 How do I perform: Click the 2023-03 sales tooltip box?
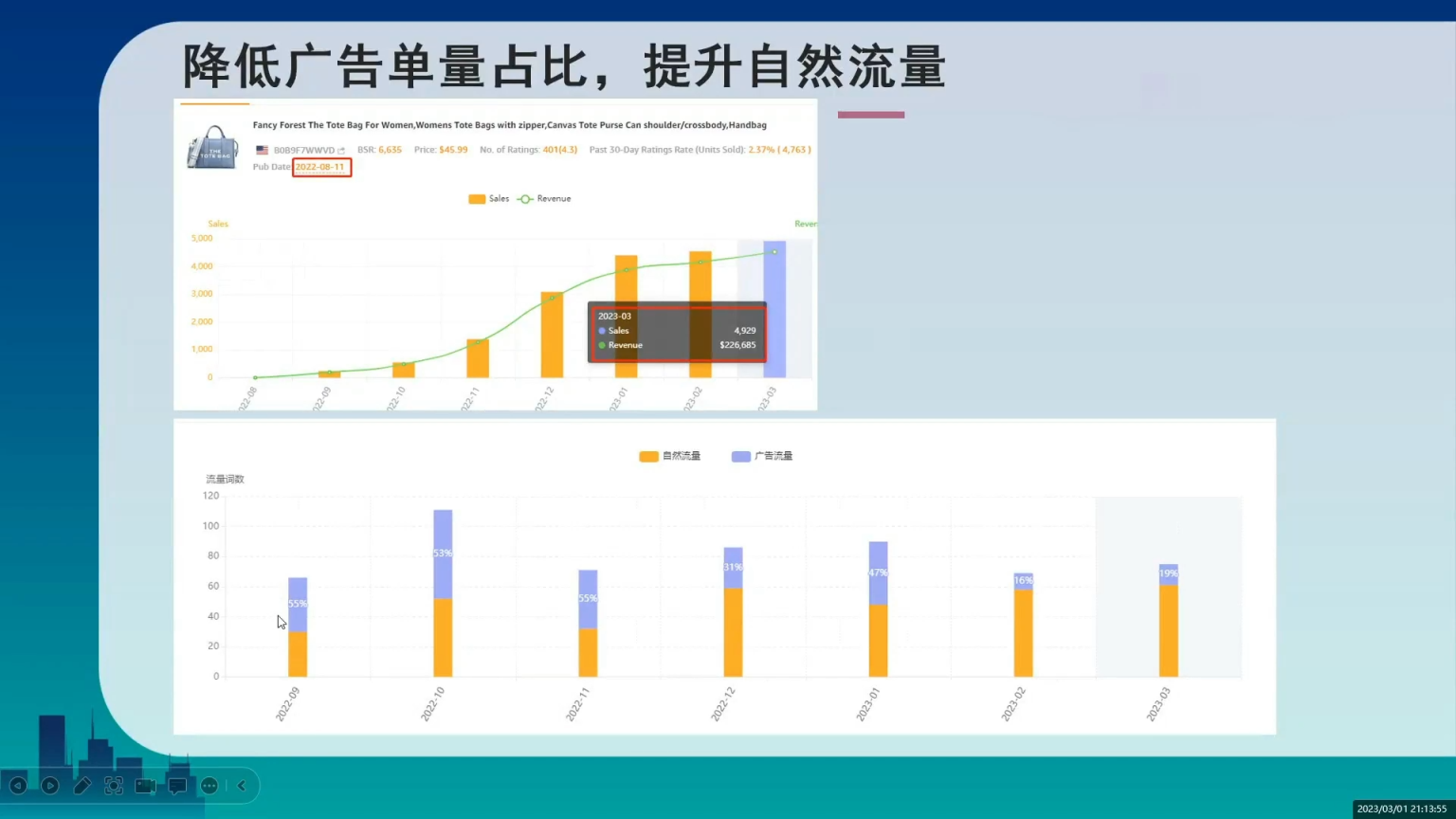point(677,332)
